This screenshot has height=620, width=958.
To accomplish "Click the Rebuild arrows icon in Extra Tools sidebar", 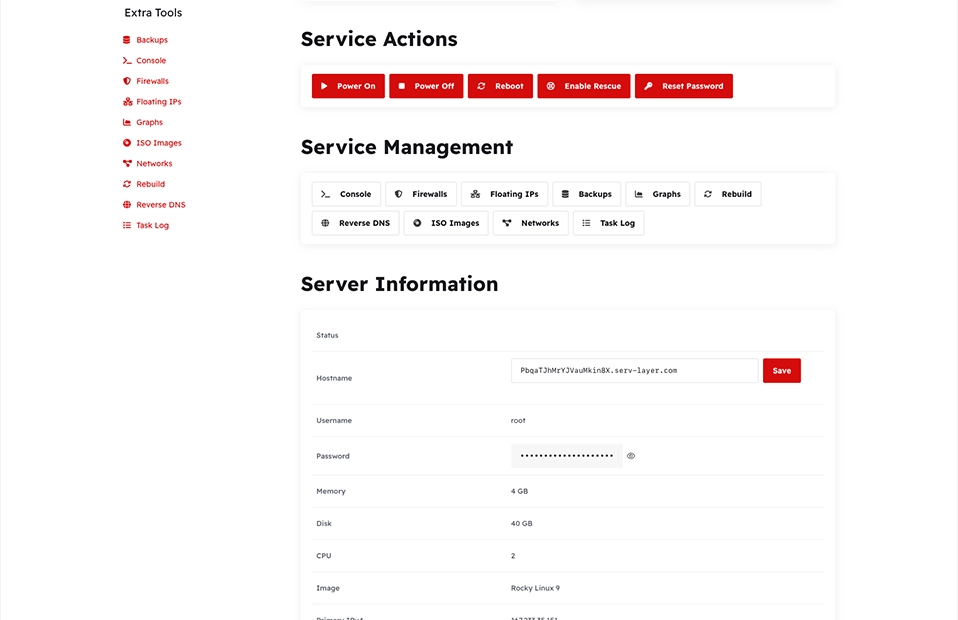I will pyautogui.click(x=126, y=184).
